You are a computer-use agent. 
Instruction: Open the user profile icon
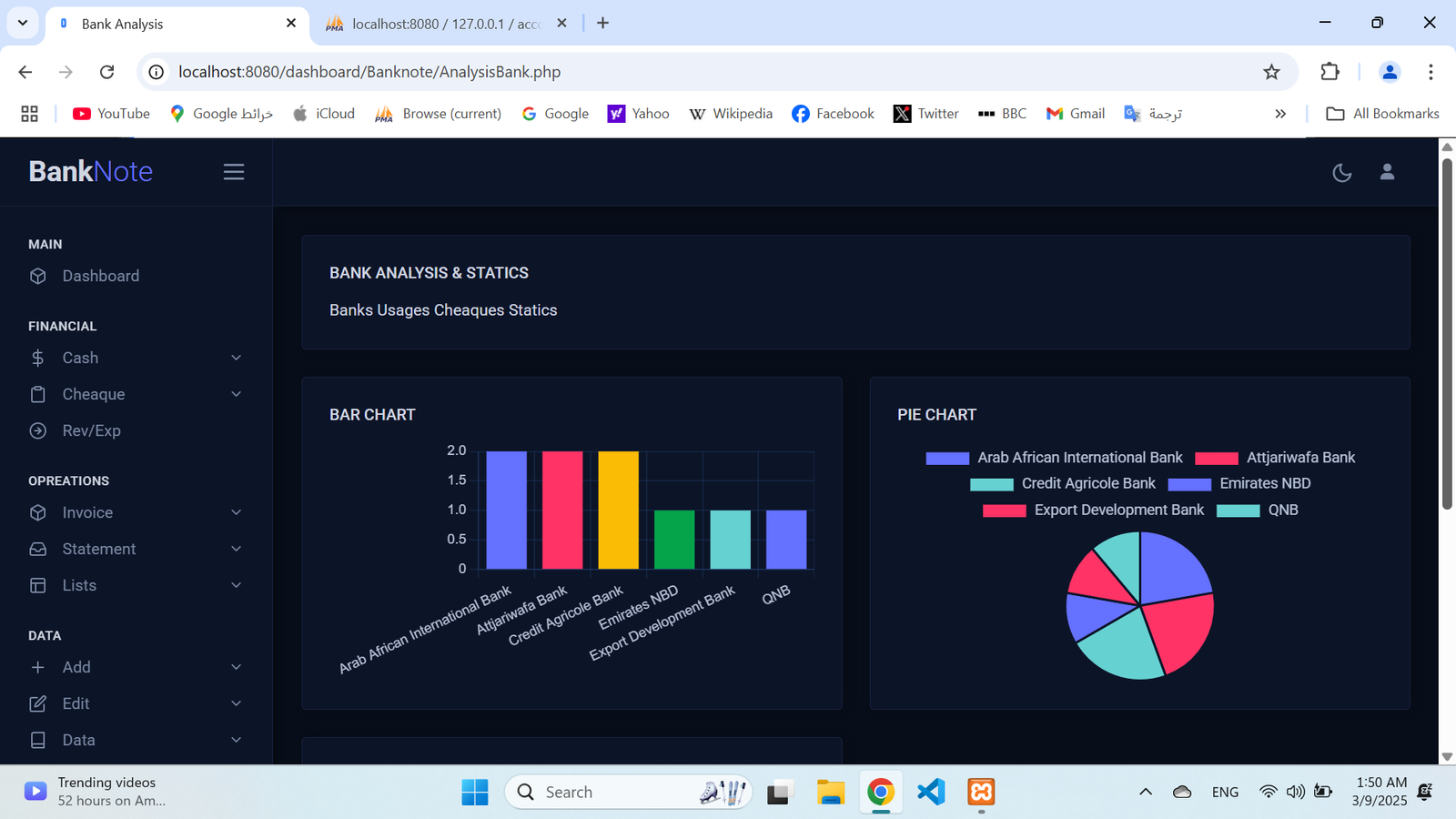pyautogui.click(x=1387, y=172)
